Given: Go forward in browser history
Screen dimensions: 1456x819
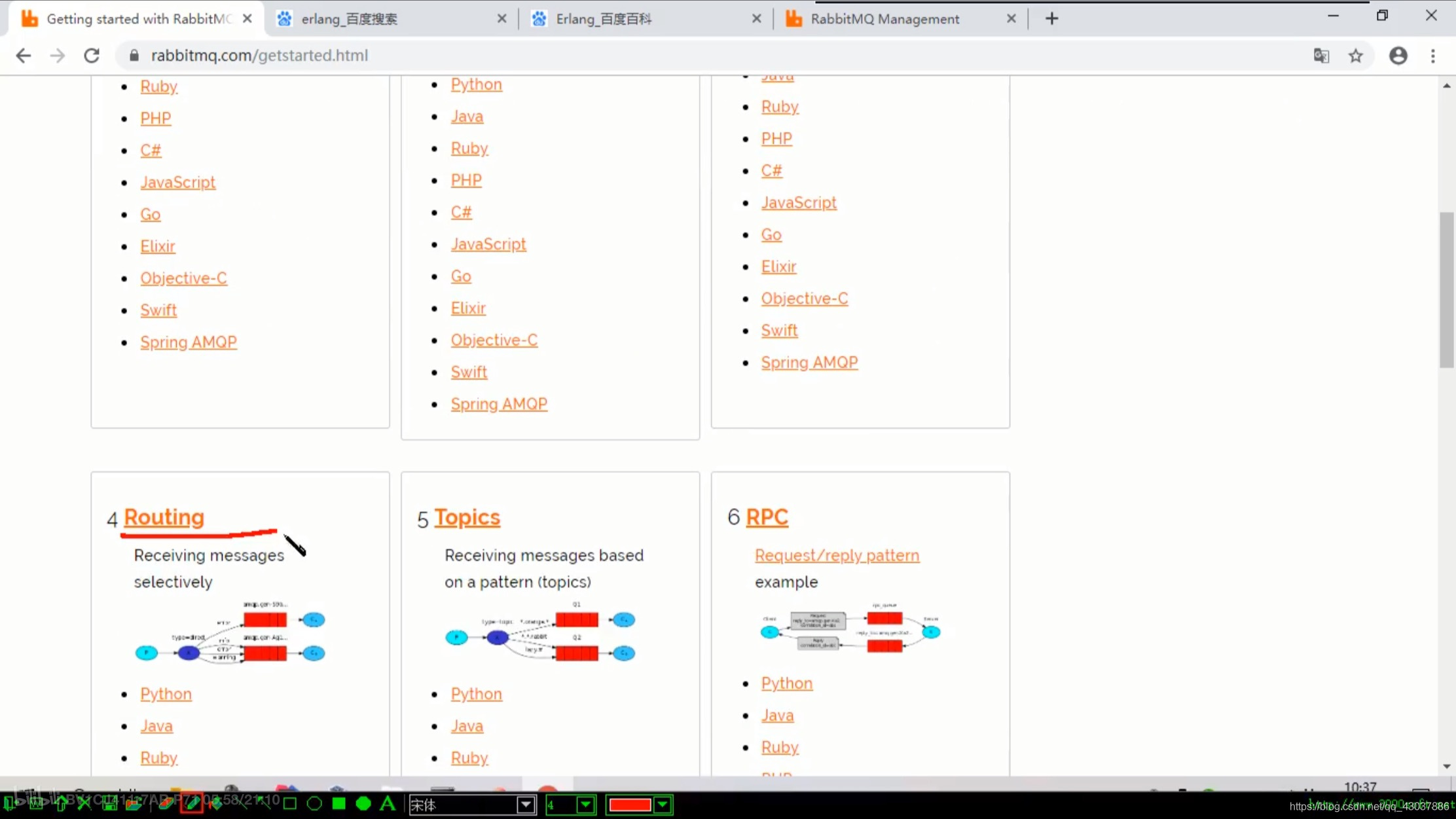Looking at the screenshot, I should click(x=58, y=56).
